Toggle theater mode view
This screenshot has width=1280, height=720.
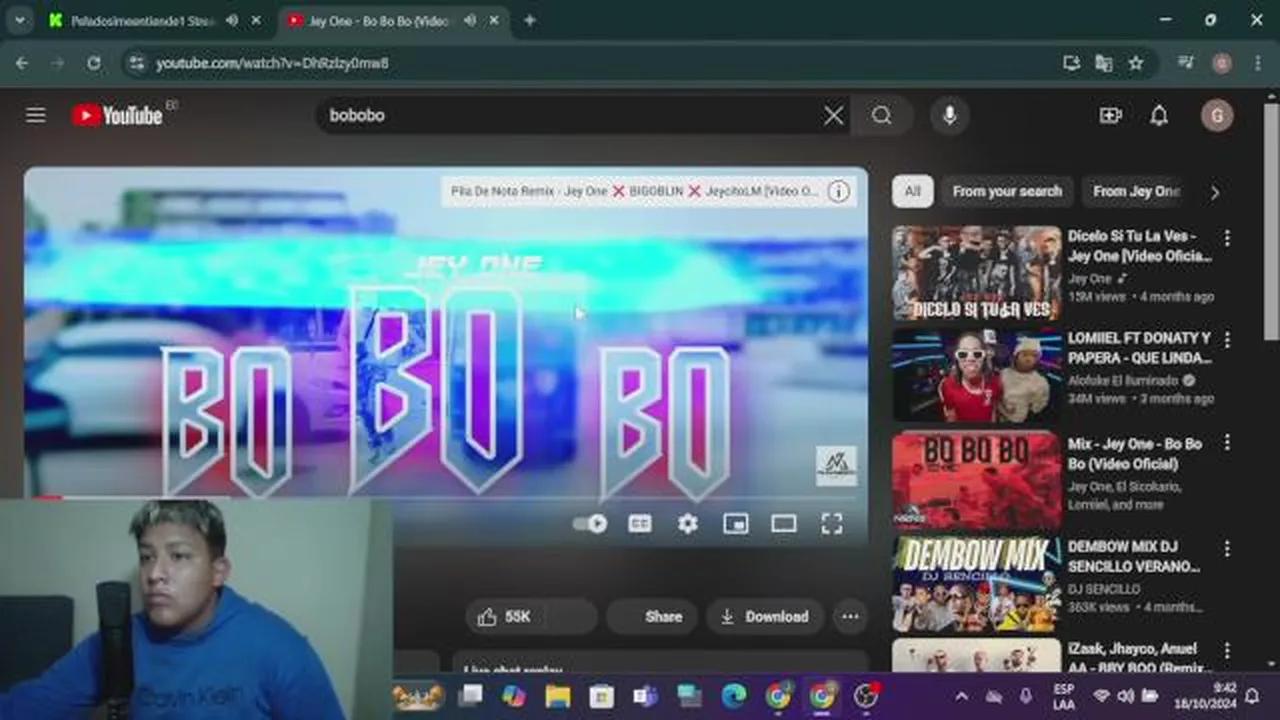[x=784, y=523]
